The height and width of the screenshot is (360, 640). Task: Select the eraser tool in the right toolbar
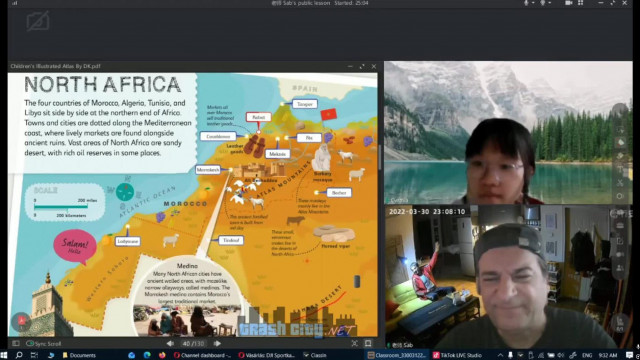coord(620,156)
